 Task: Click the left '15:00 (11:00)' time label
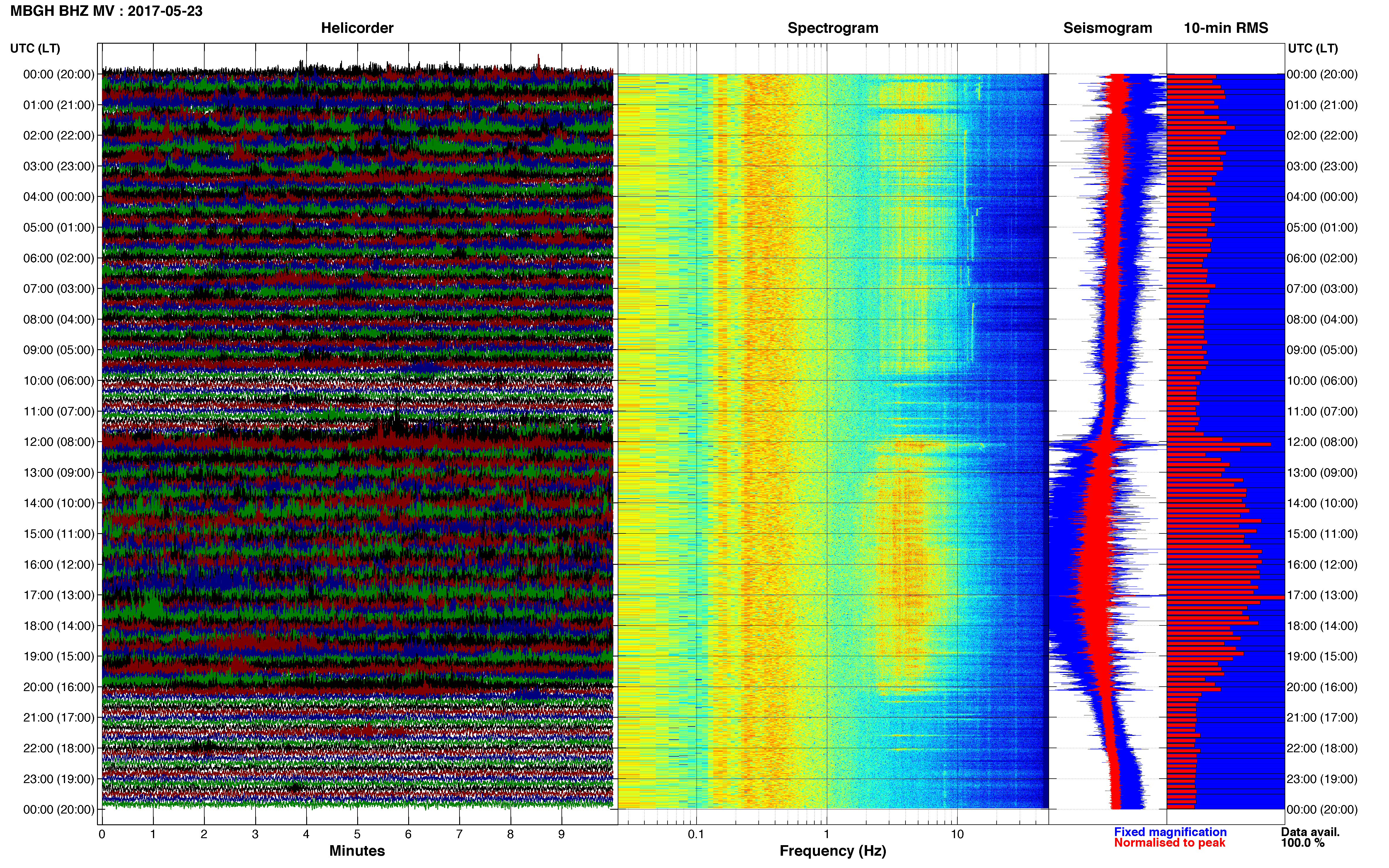(x=59, y=534)
